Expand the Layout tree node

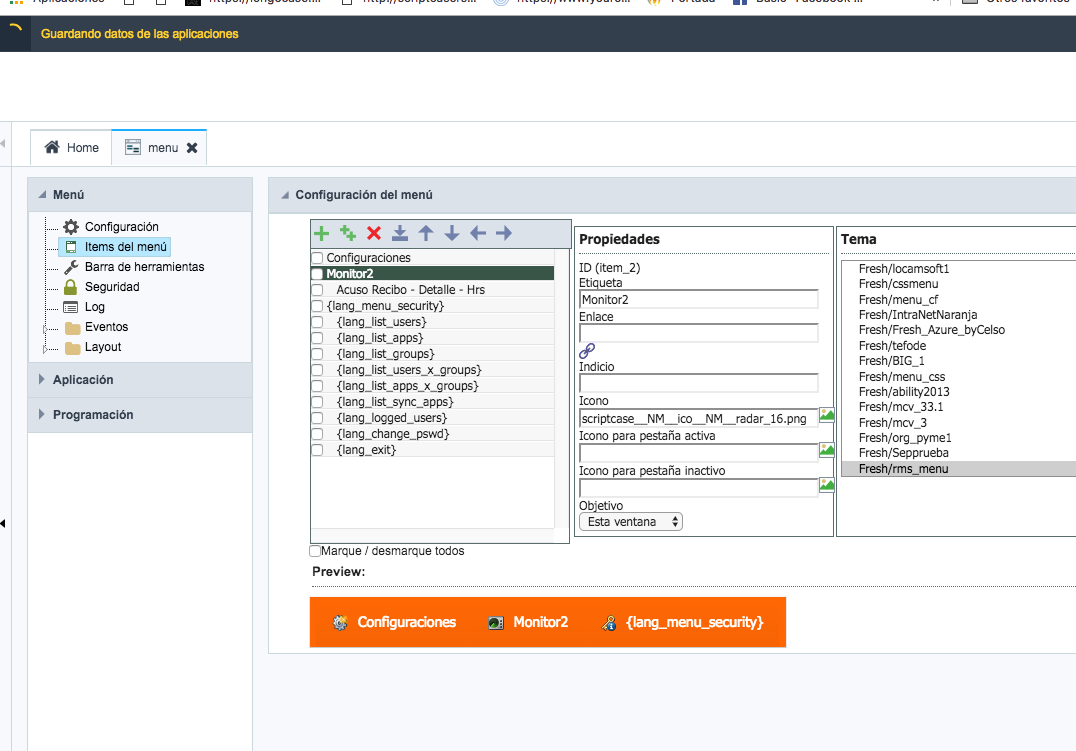pos(46,349)
